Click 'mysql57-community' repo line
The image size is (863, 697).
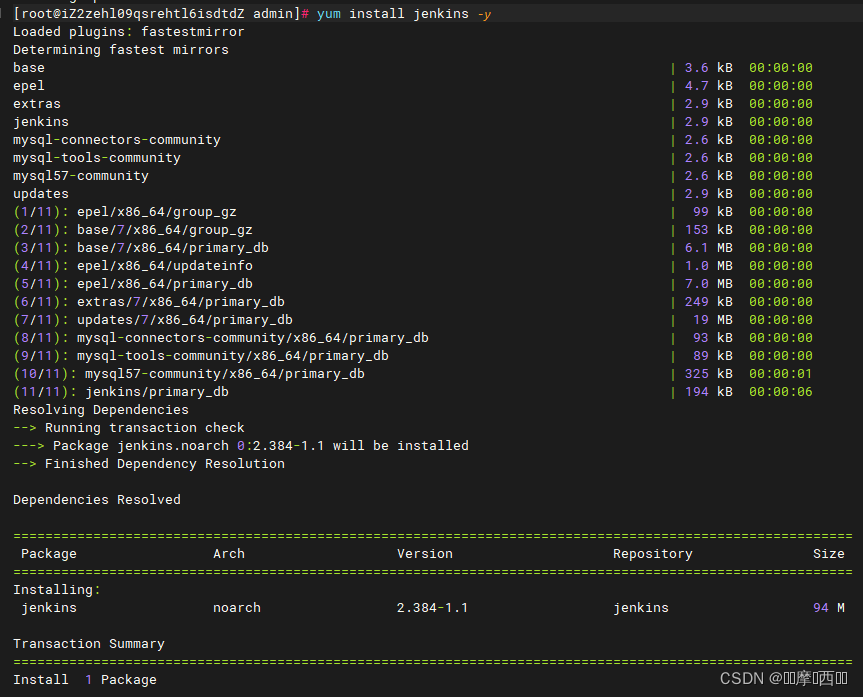(x=413, y=176)
